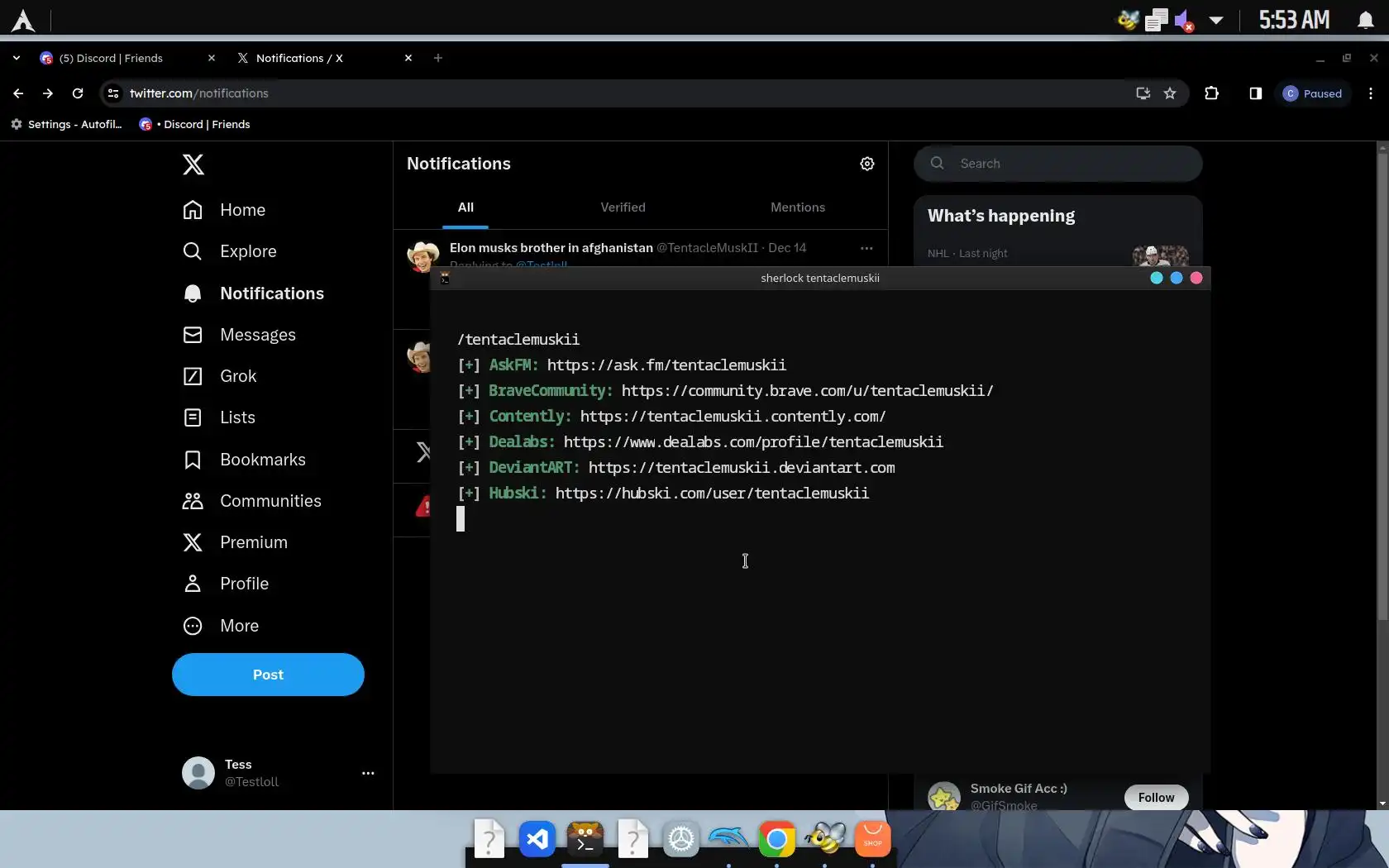Open a new browser tab

[438, 58]
